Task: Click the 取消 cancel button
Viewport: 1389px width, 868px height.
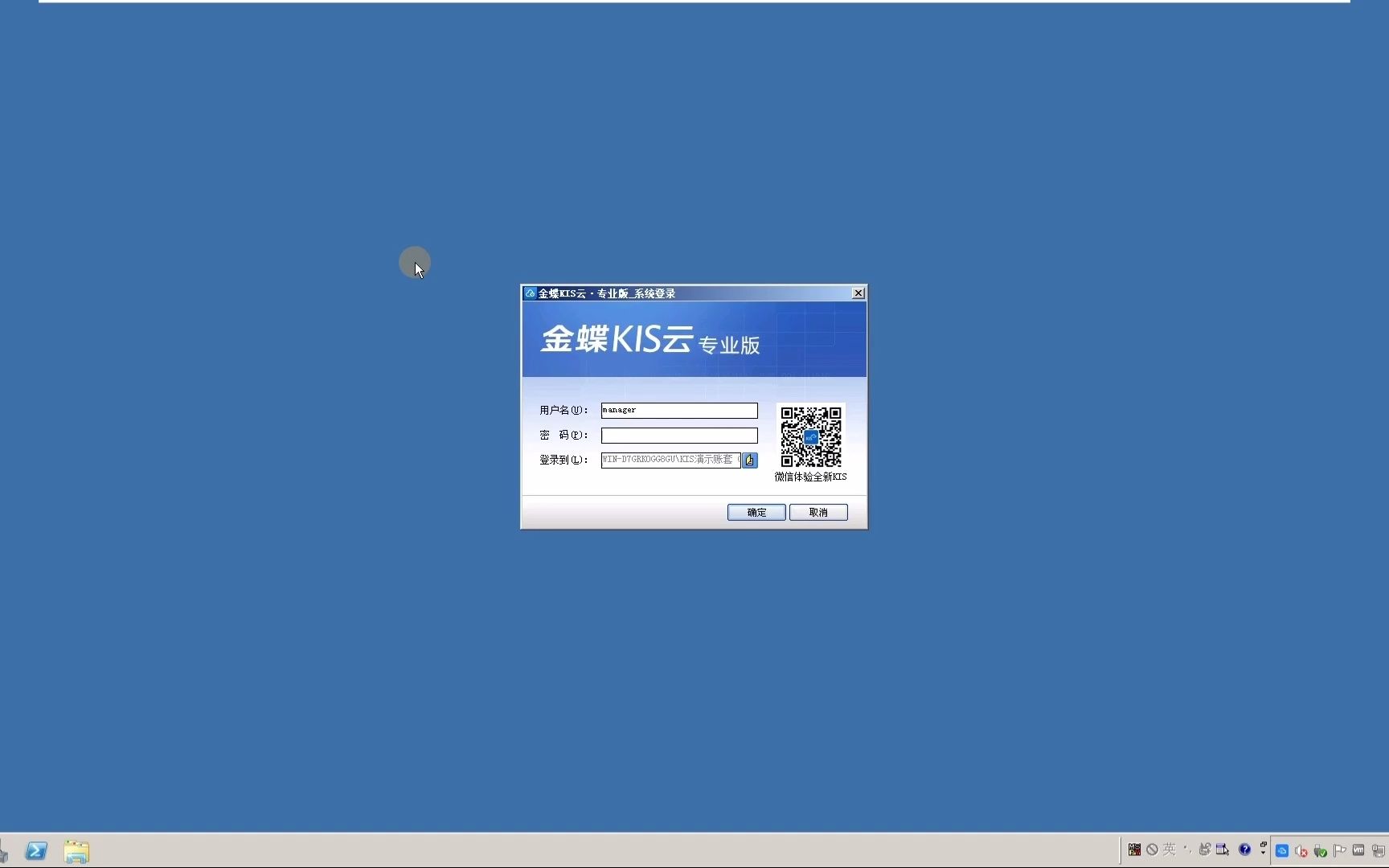Action: point(818,512)
